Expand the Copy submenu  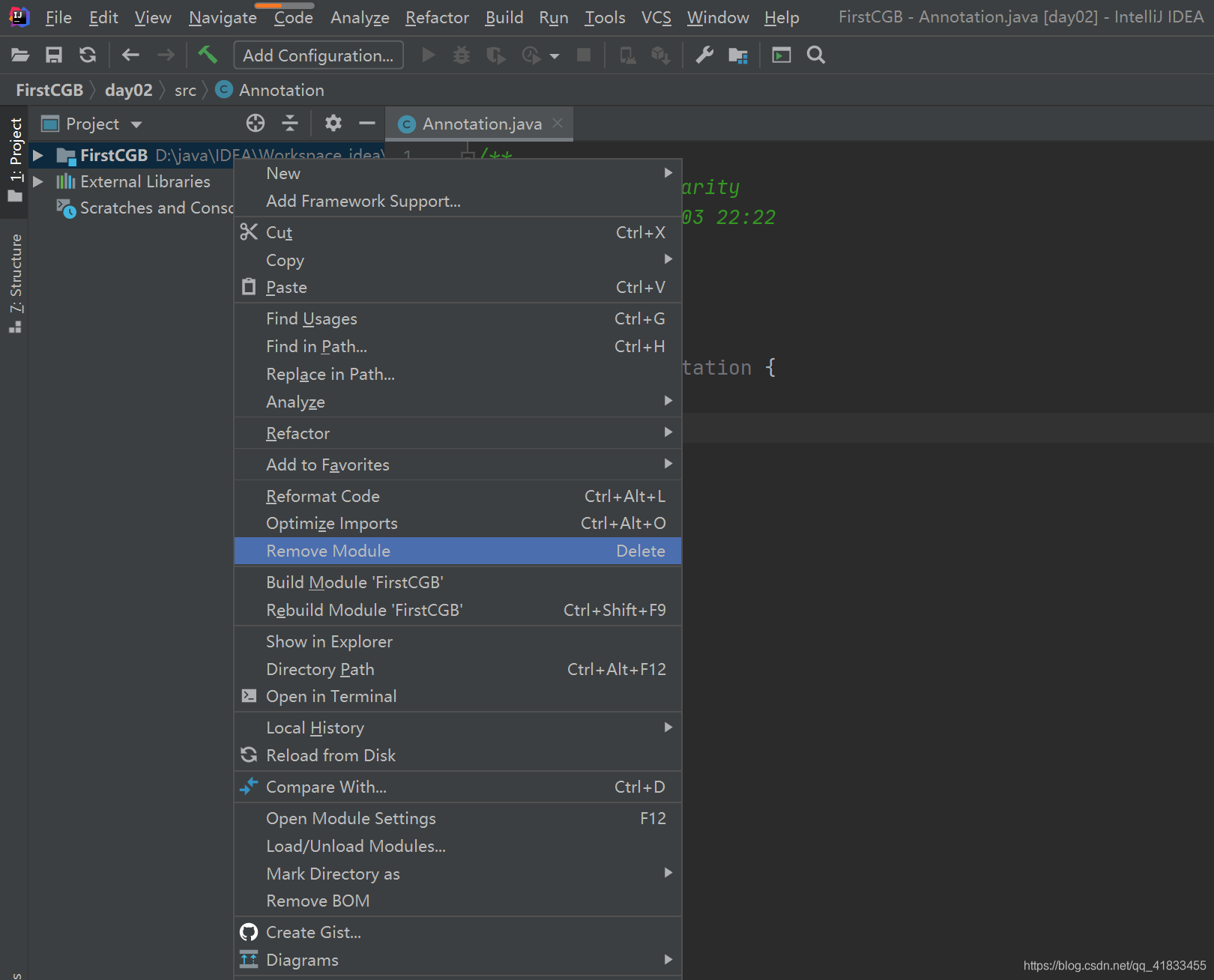pyautogui.click(x=457, y=260)
